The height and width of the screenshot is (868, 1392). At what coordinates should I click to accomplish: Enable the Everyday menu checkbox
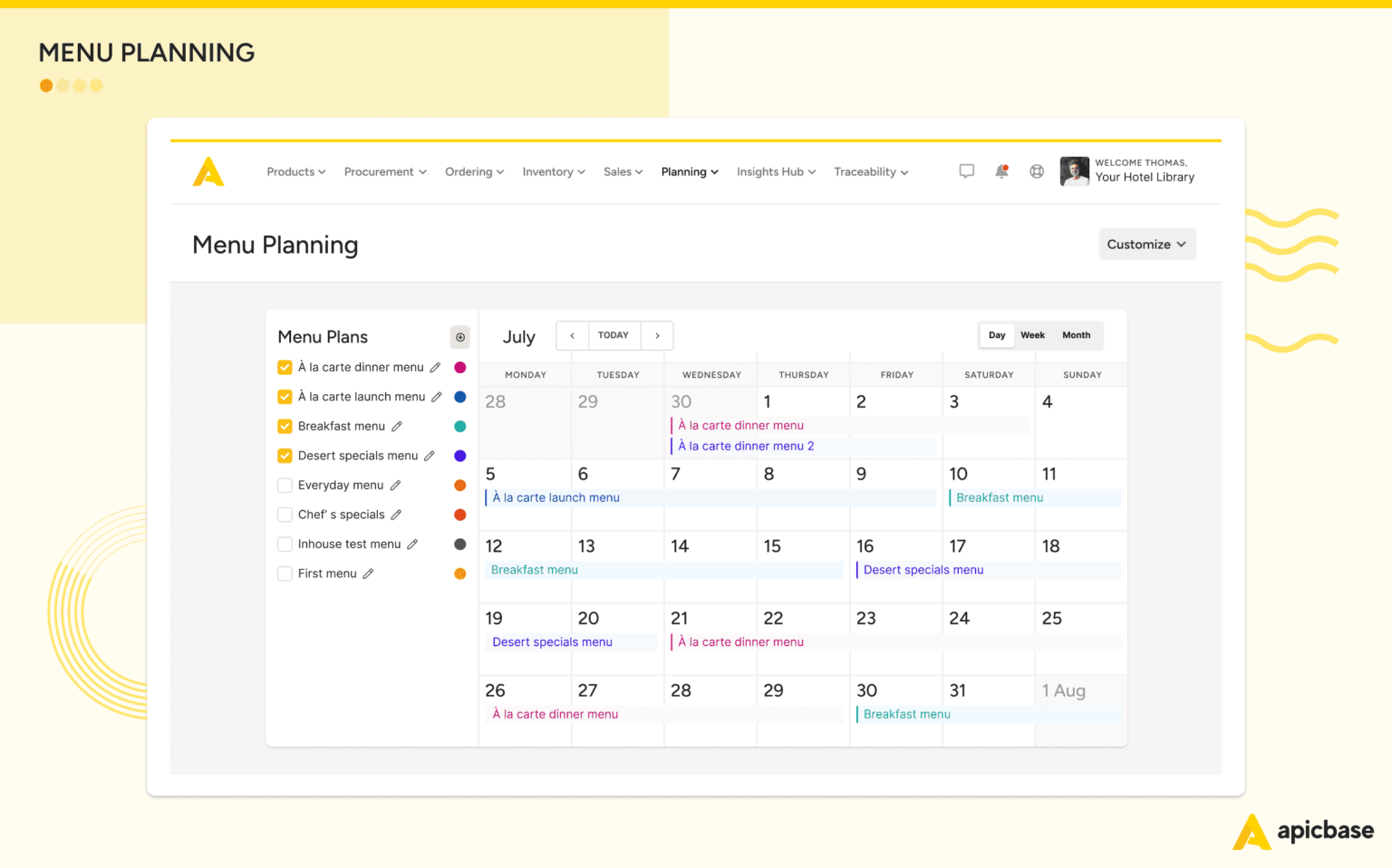click(284, 485)
